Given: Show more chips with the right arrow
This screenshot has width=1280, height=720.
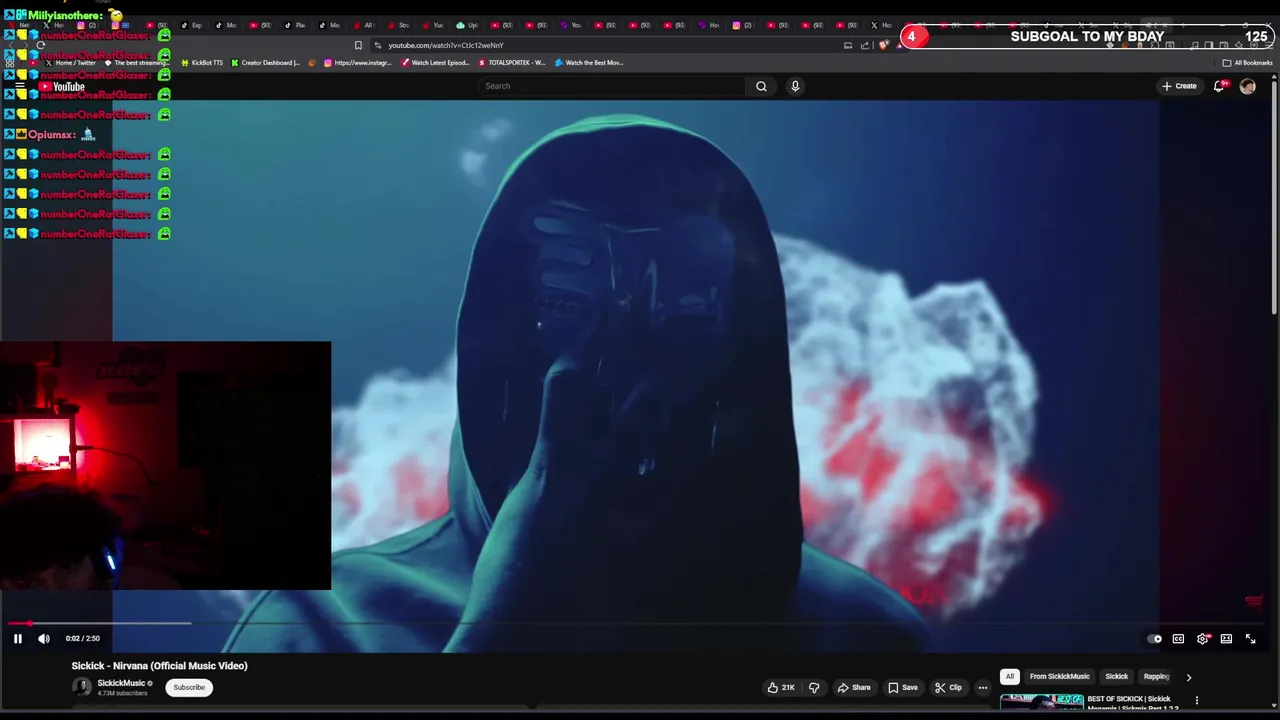Looking at the screenshot, I should coord(1188,677).
